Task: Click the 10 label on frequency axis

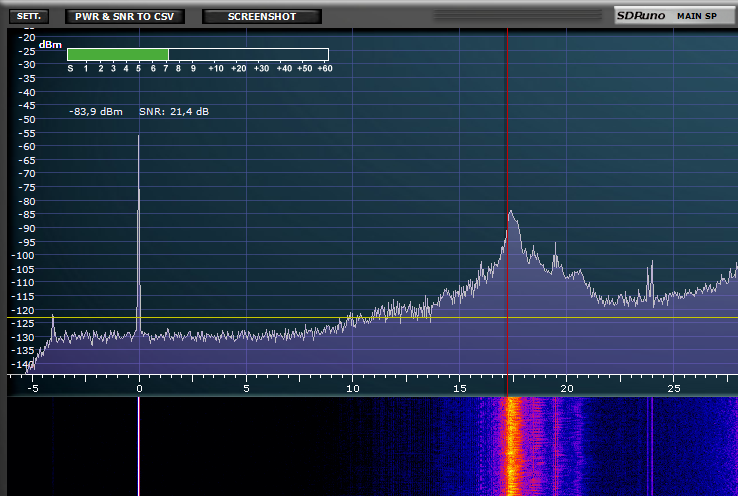Action: [x=353, y=387]
